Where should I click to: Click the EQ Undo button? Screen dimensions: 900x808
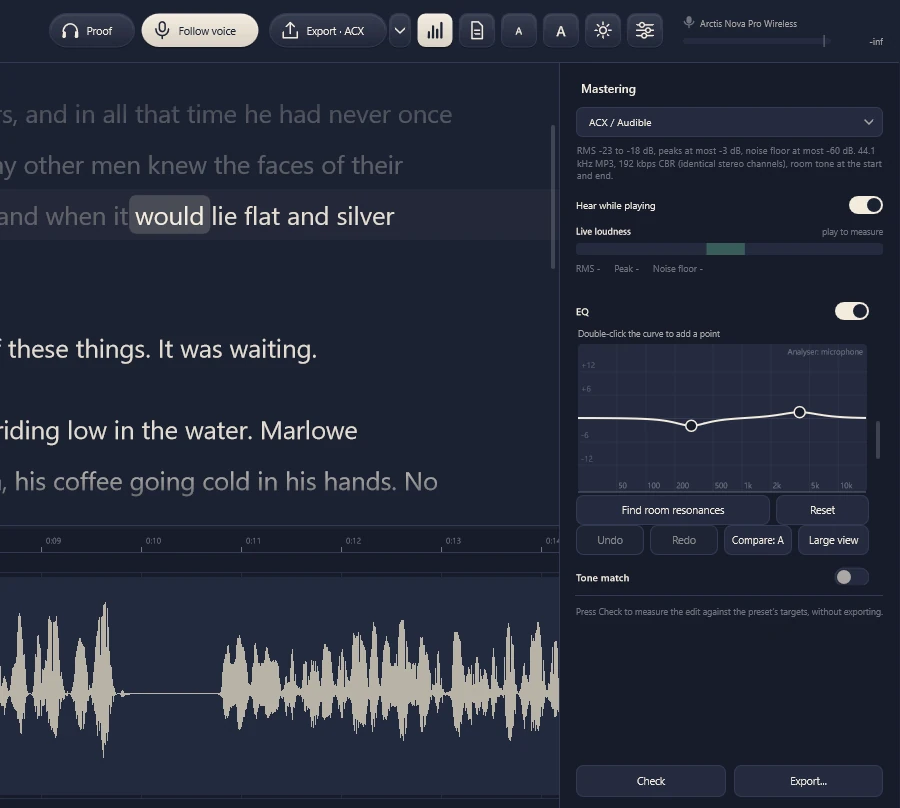(610, 540)
